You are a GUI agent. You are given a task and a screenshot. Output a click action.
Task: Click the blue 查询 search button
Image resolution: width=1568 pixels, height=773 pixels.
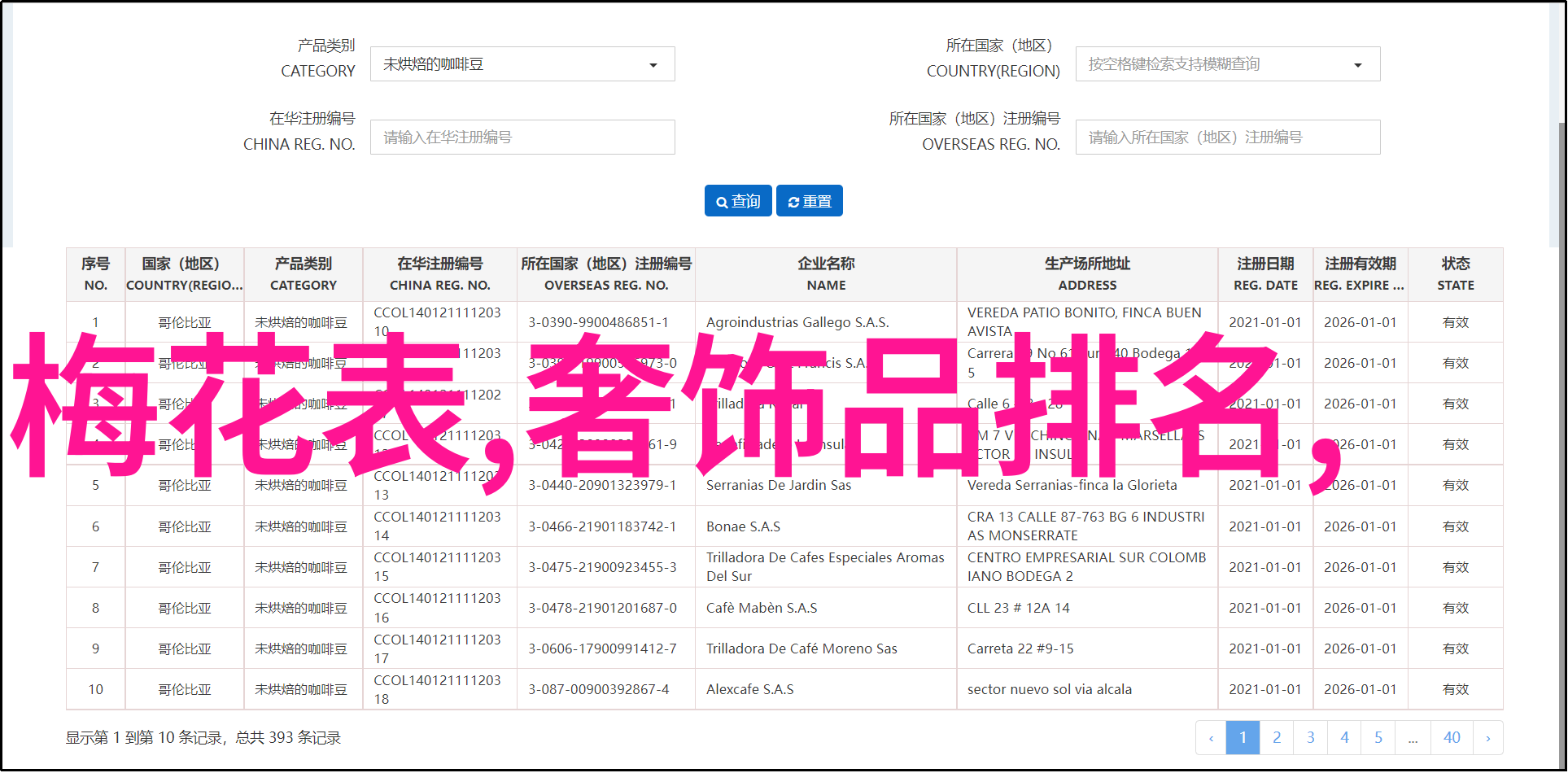pos(738,201)
